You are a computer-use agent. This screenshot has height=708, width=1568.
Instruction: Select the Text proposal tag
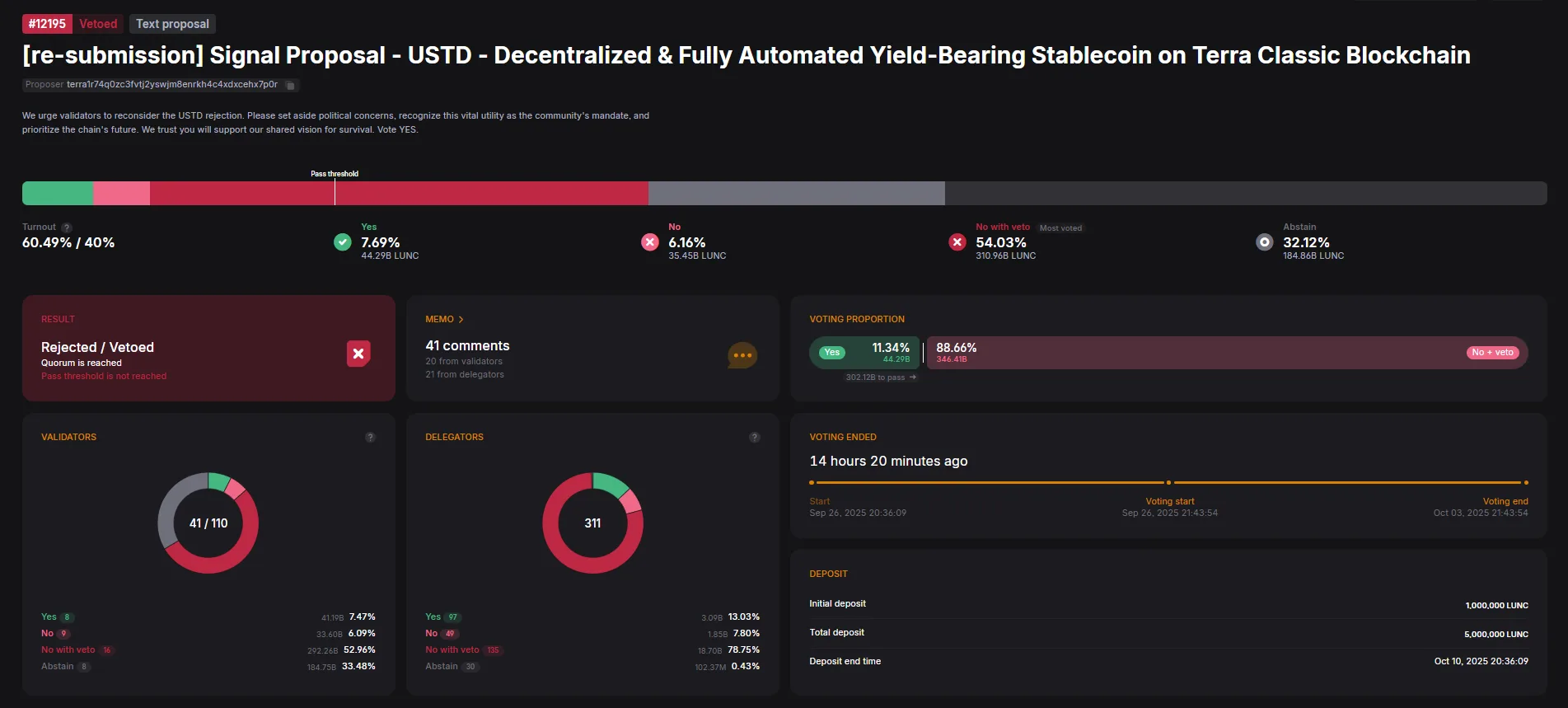(x=172, y=24)
